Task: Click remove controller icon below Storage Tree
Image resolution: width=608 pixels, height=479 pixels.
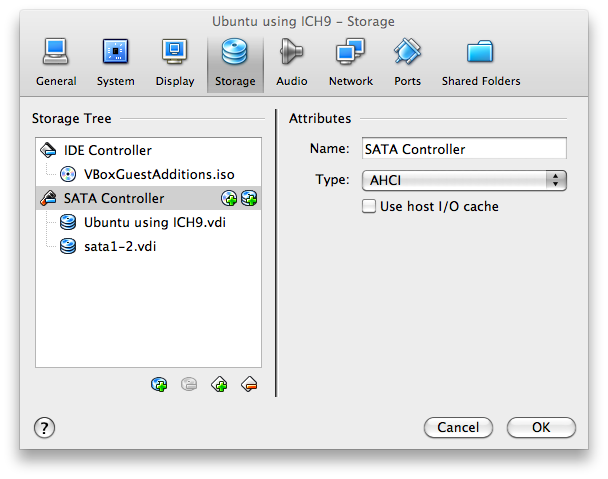Action: point(249,384)
